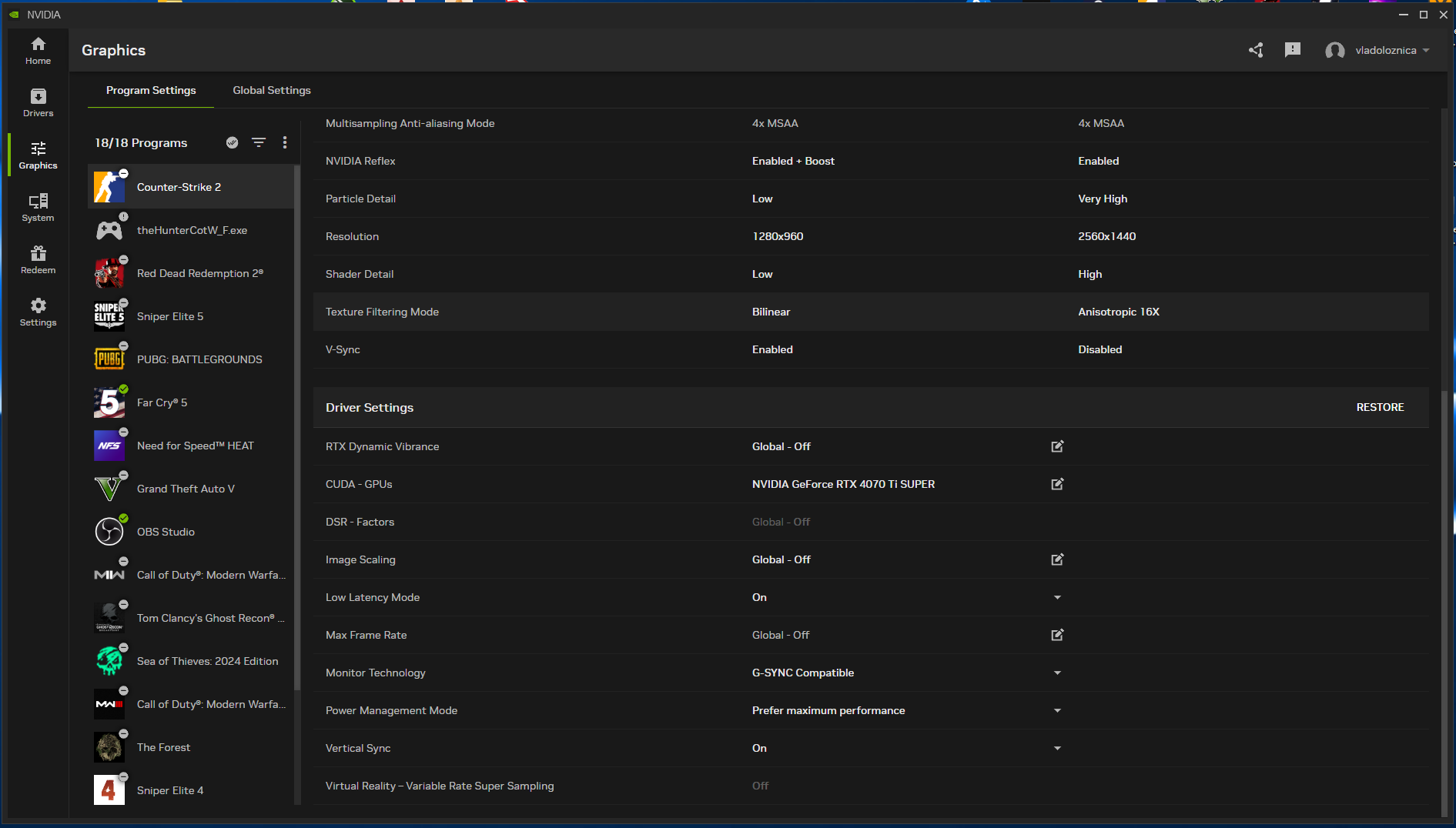Open the vladoloznica account dropdown
This screenshot has height=828, width=1456.
click(x=1392, y=50)
